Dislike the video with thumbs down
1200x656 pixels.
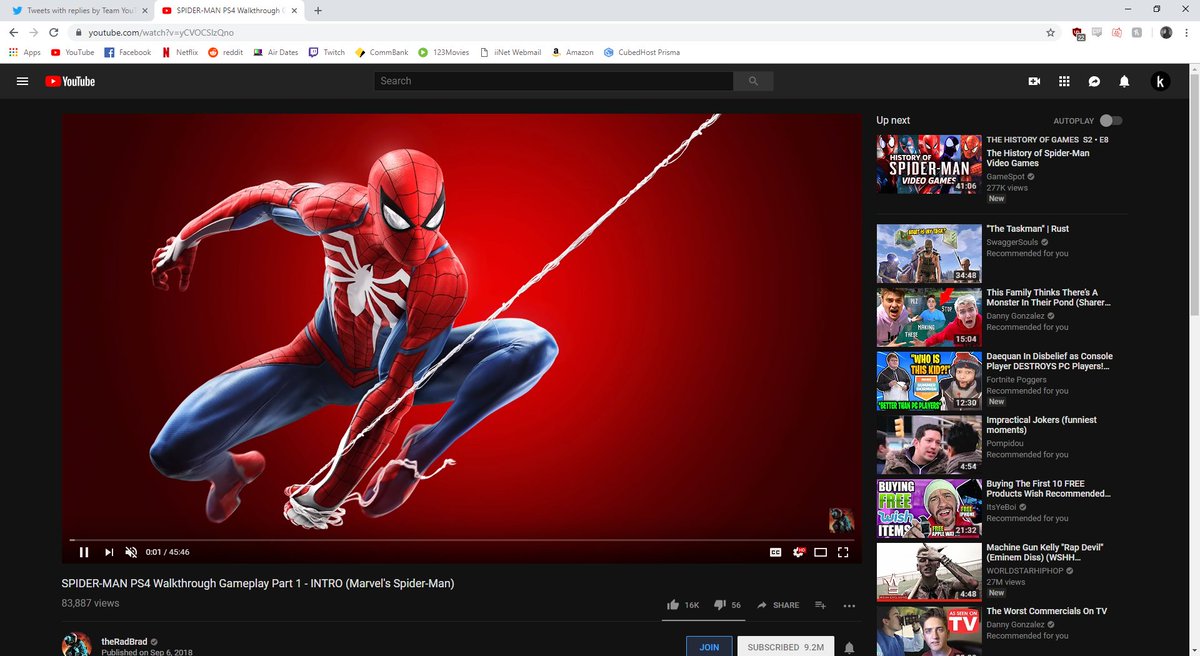tap(729, 605)
